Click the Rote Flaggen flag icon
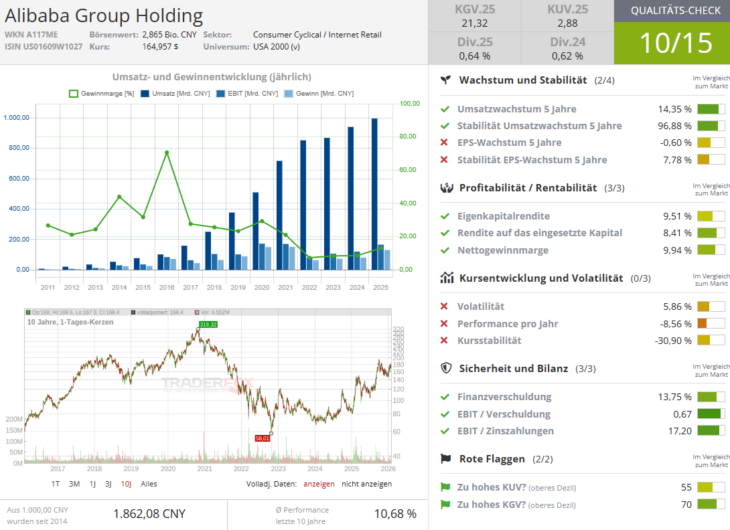730x530 pixels. tap(445, 458)
